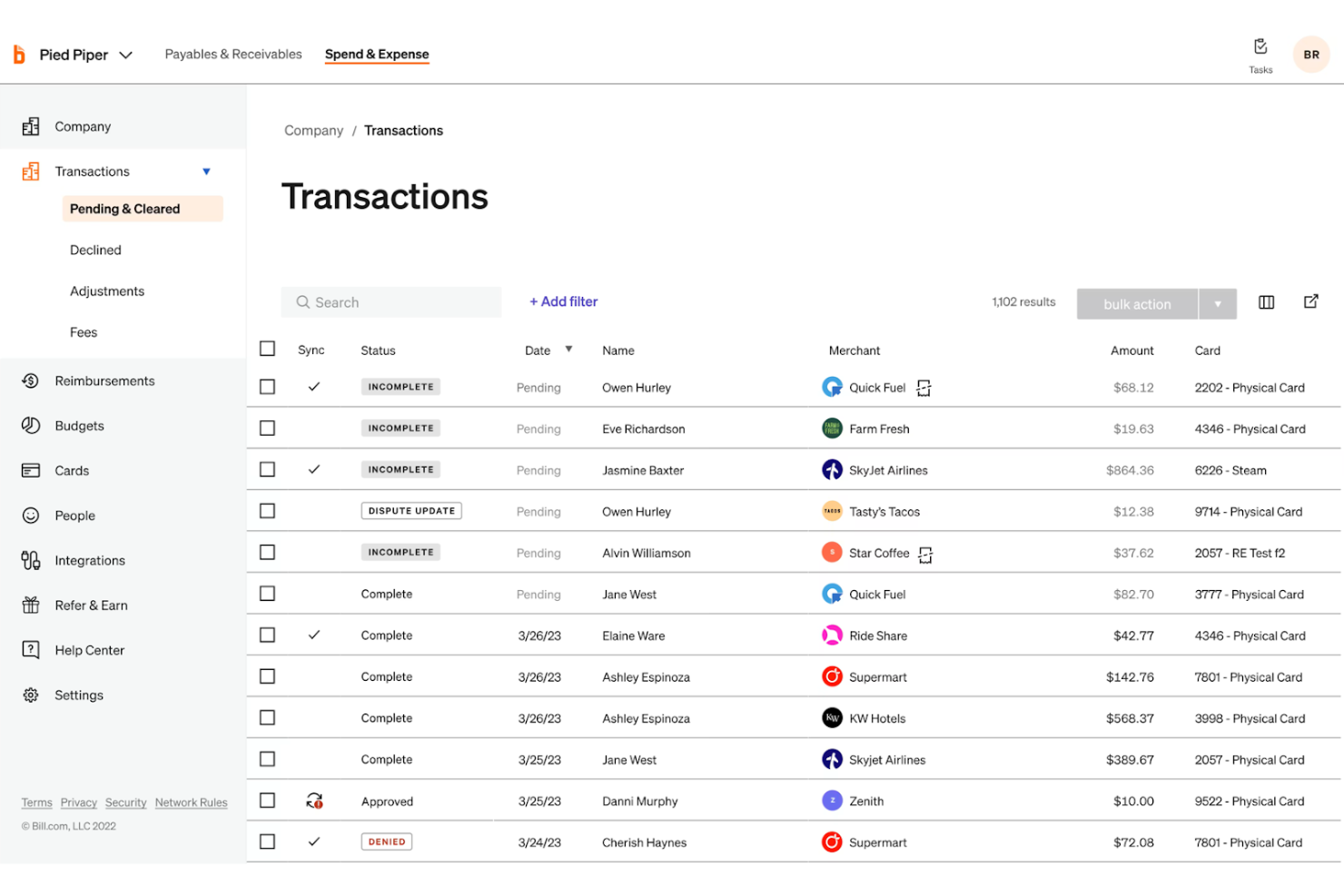Select checkbox for Cherish Haynes transaction

pyautogui.click(x=267, y=842)
